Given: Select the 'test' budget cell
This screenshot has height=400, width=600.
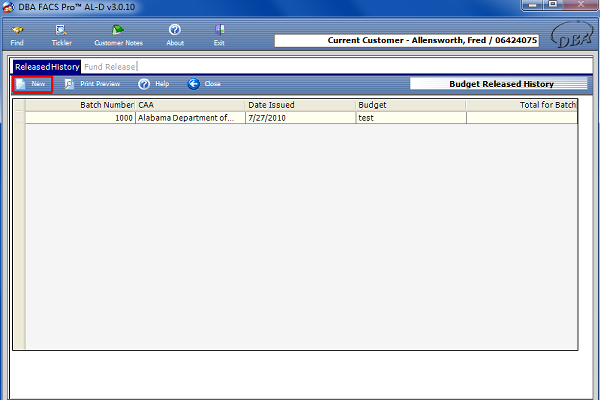Looking at the screenshot, I should 411,118.
